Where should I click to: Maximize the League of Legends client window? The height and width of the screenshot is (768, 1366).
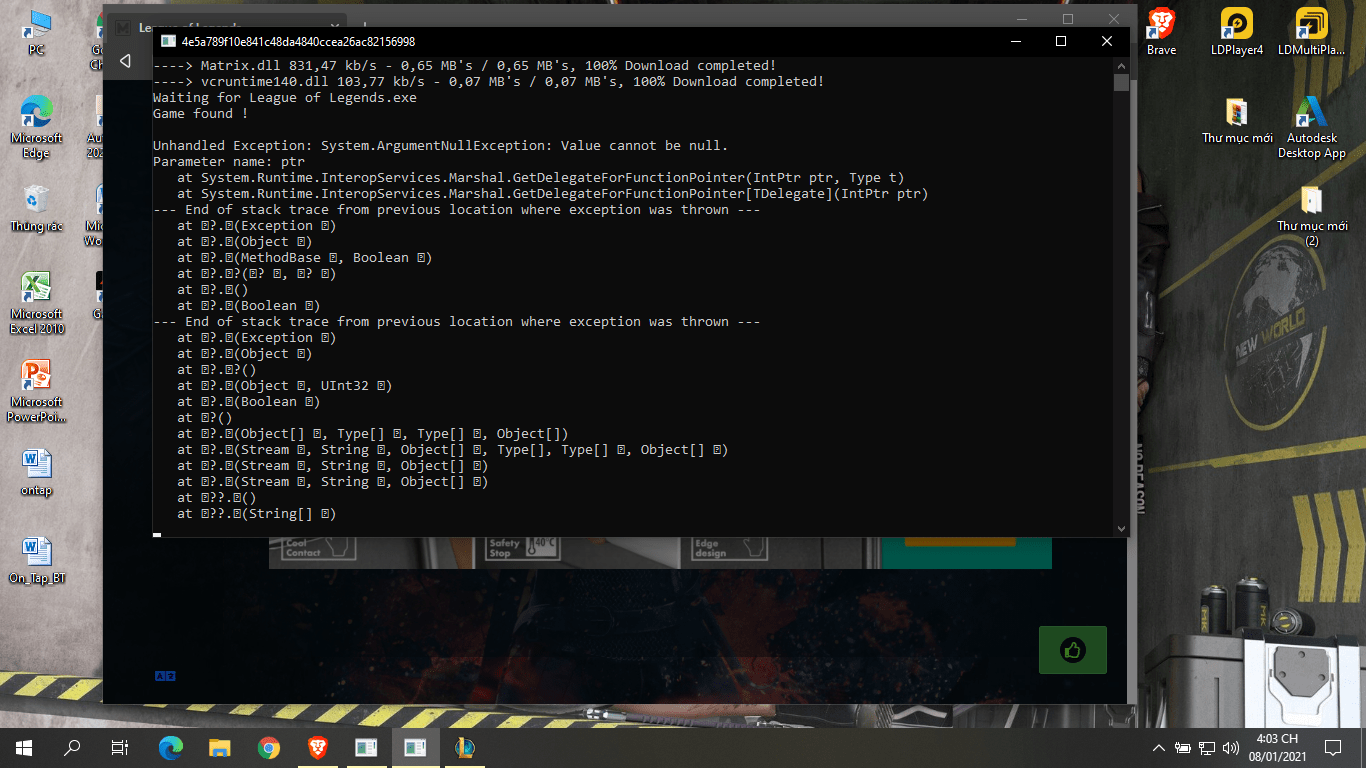[1068, 19]
